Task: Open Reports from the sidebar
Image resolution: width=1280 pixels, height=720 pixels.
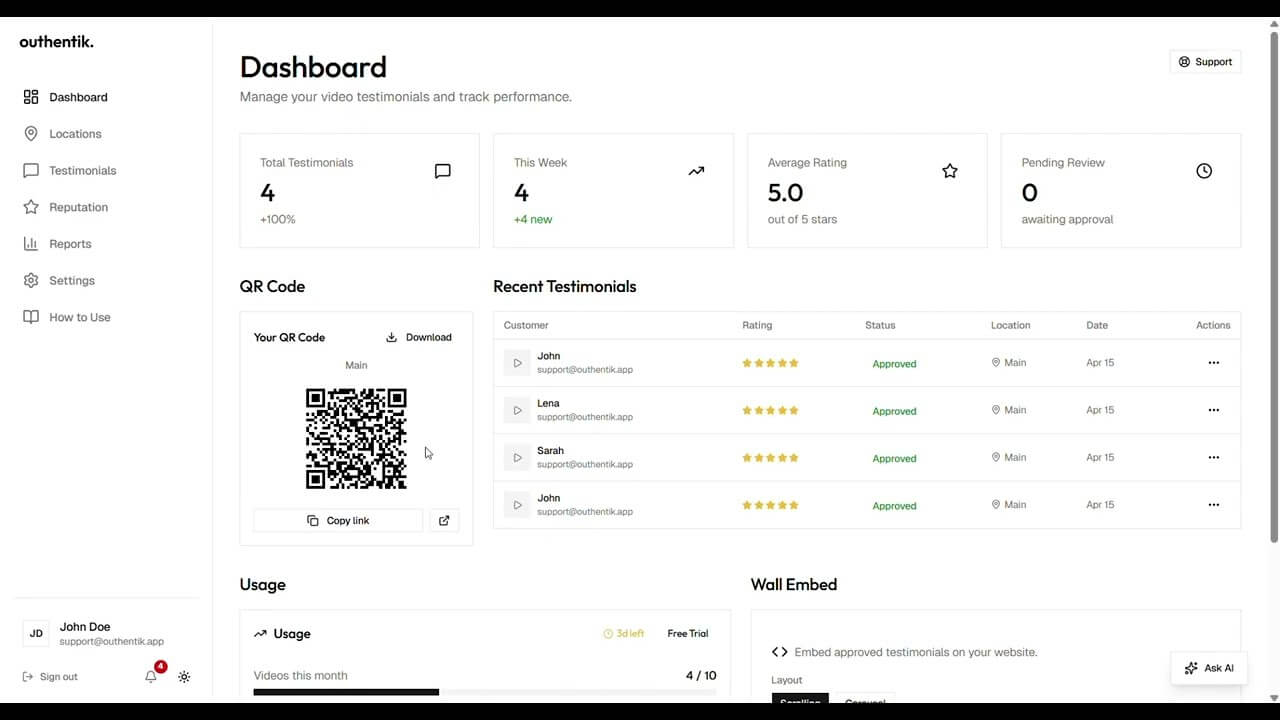Action: [57, 244]
